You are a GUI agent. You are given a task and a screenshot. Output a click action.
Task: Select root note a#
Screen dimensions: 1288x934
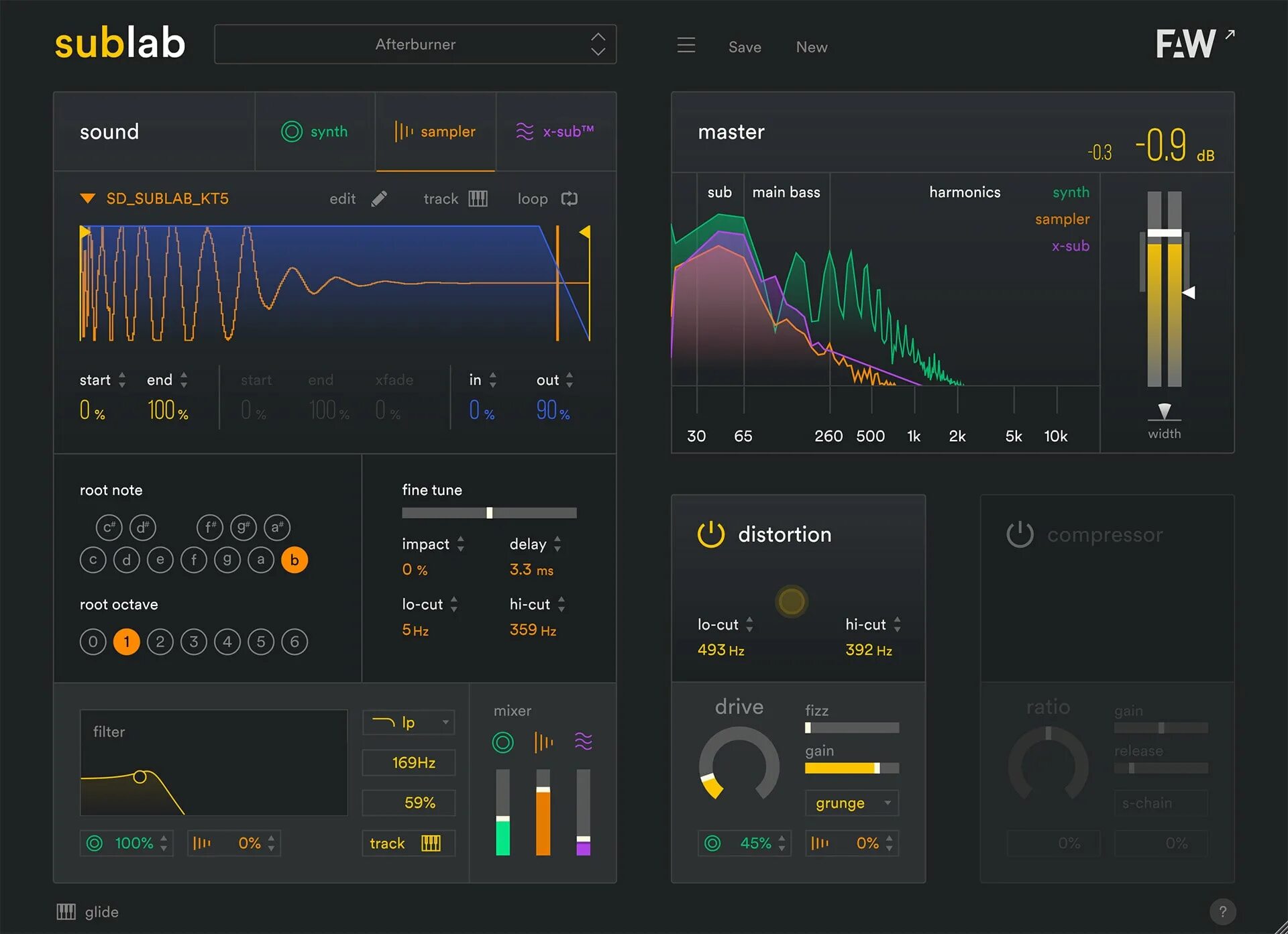point(277,528)
